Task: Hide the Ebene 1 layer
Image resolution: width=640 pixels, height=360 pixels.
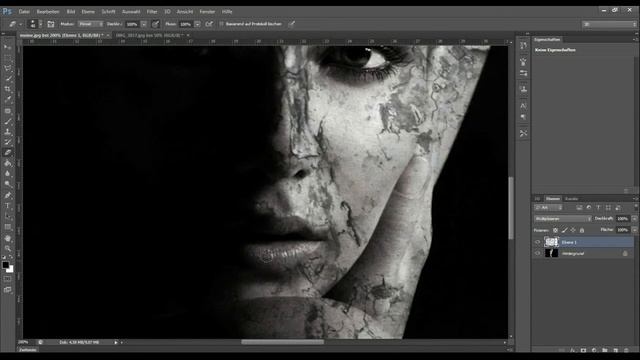Action: tap(538, 242)
